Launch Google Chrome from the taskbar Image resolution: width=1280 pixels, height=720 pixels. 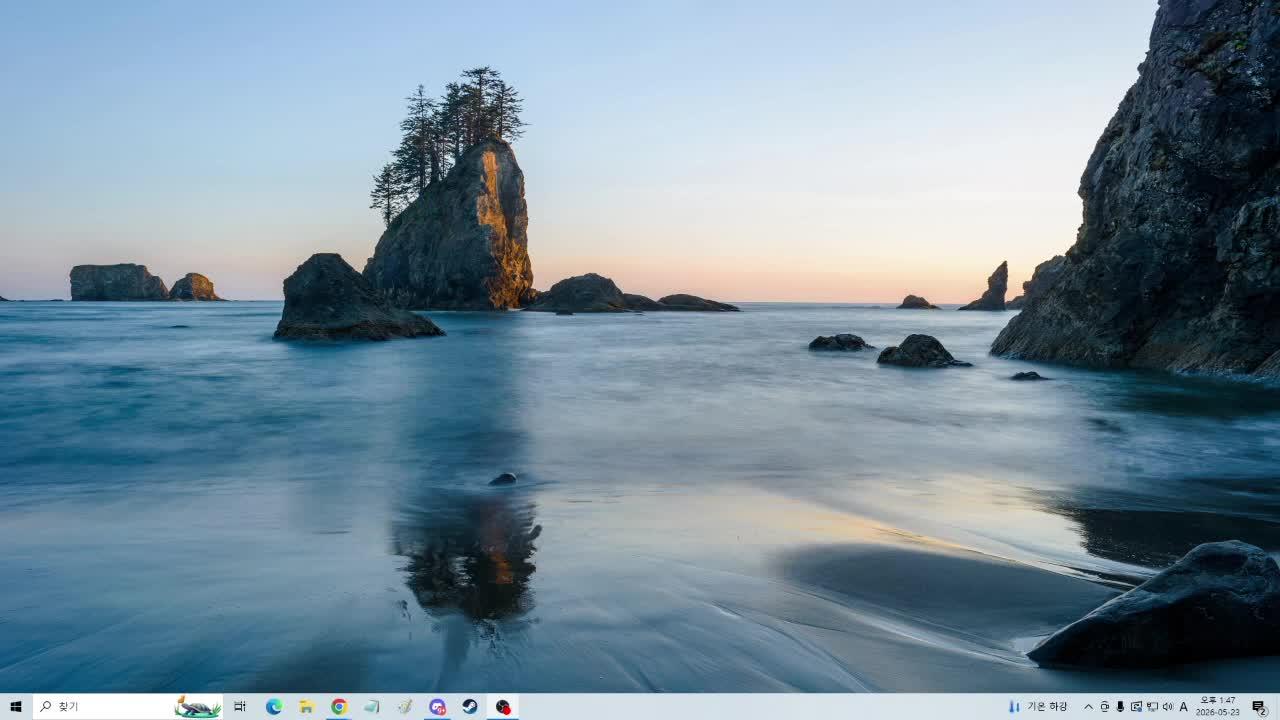[x=339, y=706]
